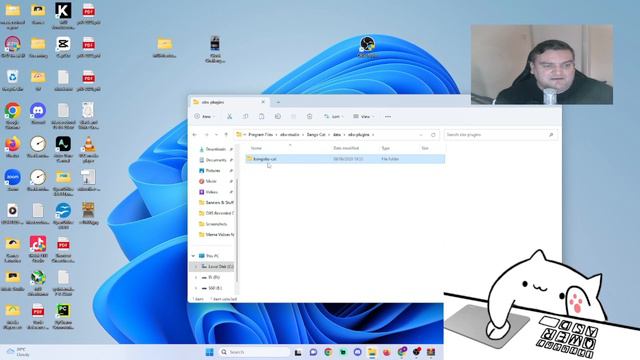Image resolution: width=640 pixels, height=360 pixels.
Task: Expand the D: drive node
Action: tap(196, 278)
